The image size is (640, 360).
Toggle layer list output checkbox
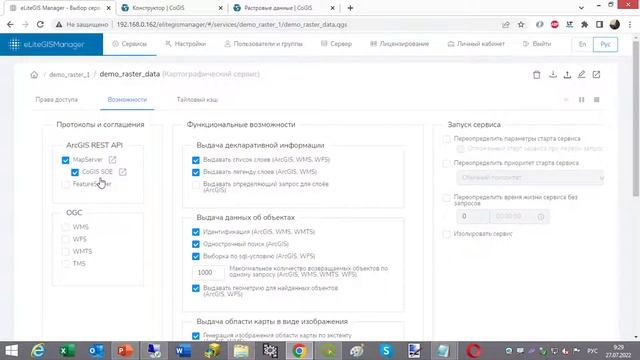pos(196,160)
